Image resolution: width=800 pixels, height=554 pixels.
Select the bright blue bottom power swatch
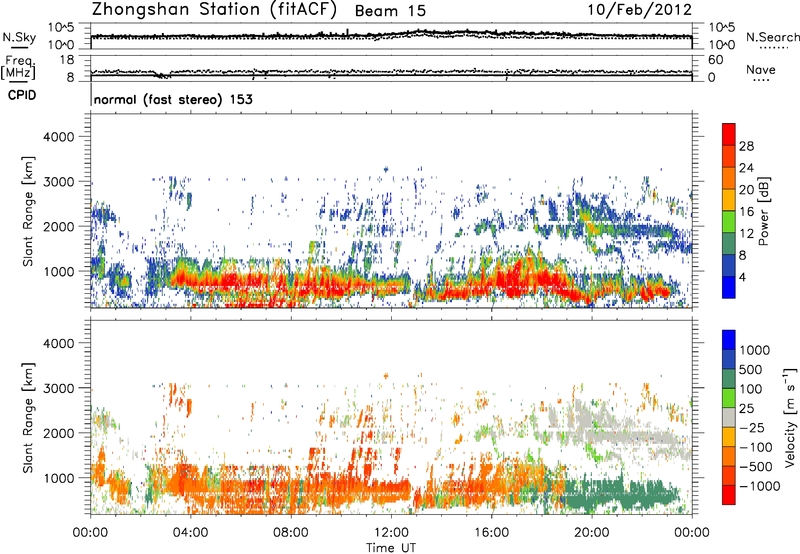pyautogui.click(x=729, y=287)
